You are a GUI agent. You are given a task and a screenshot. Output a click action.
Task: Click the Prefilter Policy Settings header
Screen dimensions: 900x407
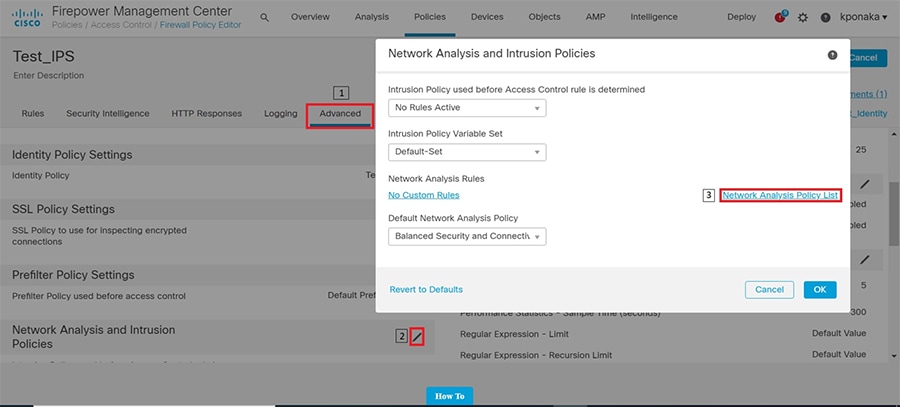pyautogui.click(x=73, y=275)
